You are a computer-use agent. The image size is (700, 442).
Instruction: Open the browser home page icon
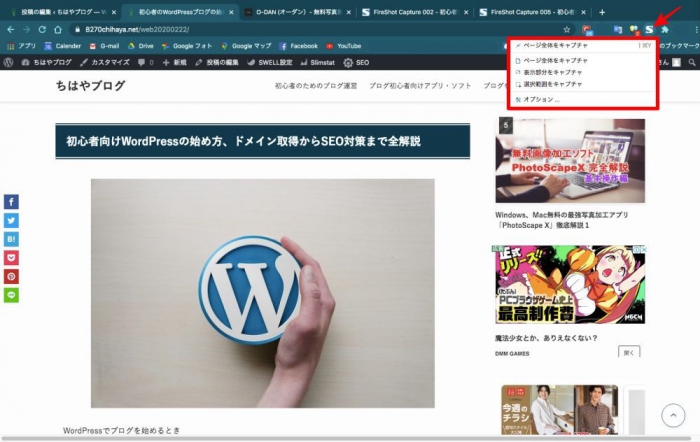tap(58, 29)
